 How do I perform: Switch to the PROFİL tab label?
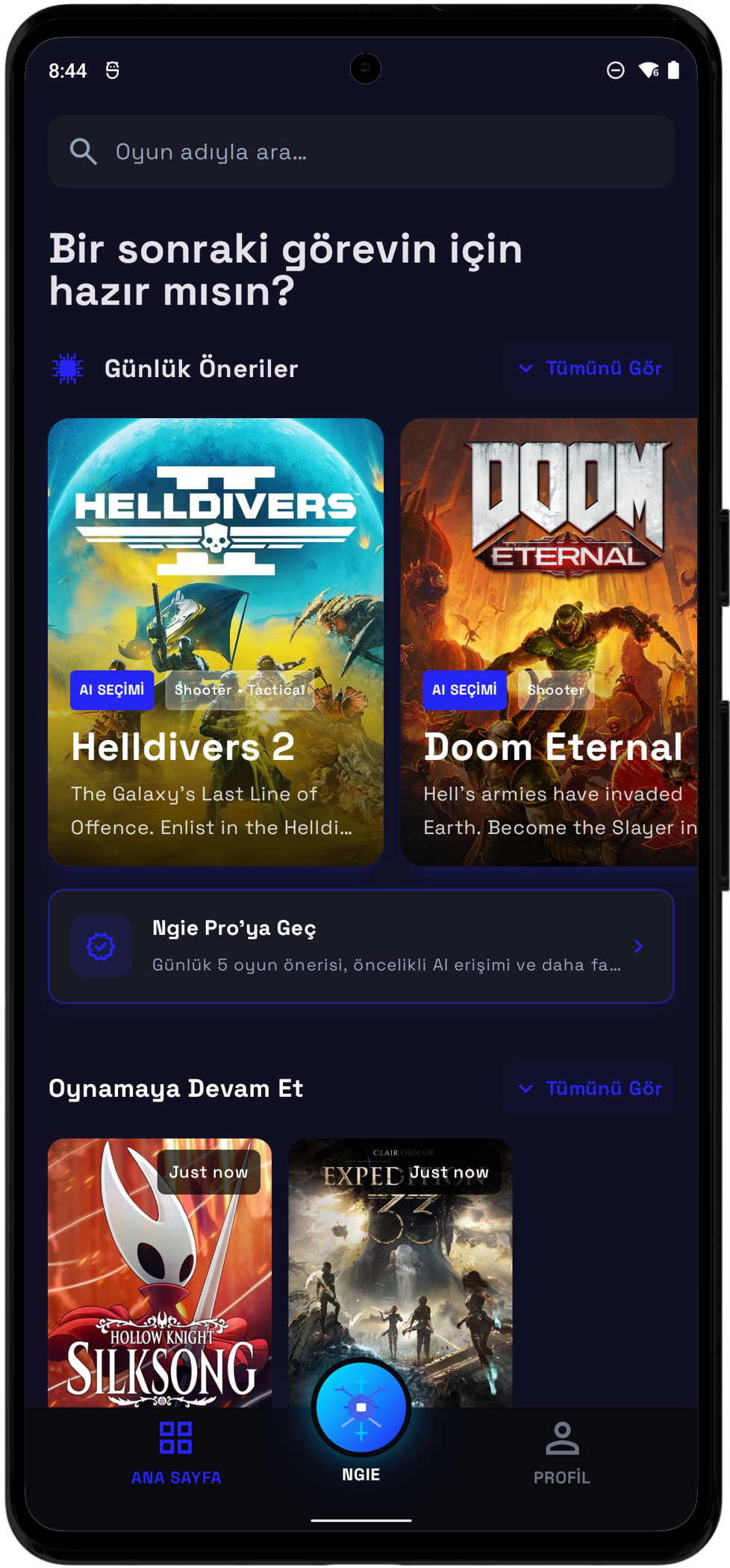click(x=562, y=1478)
